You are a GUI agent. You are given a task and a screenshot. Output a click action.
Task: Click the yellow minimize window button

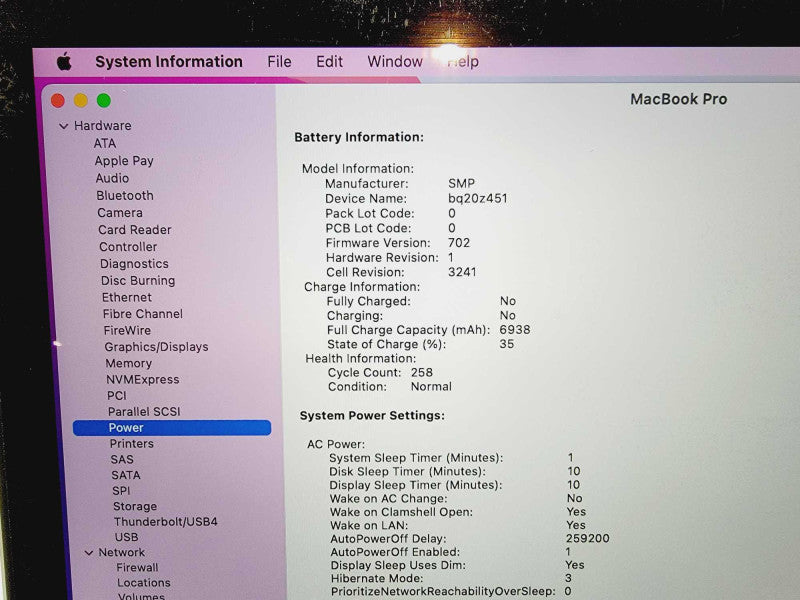(81, 101)
